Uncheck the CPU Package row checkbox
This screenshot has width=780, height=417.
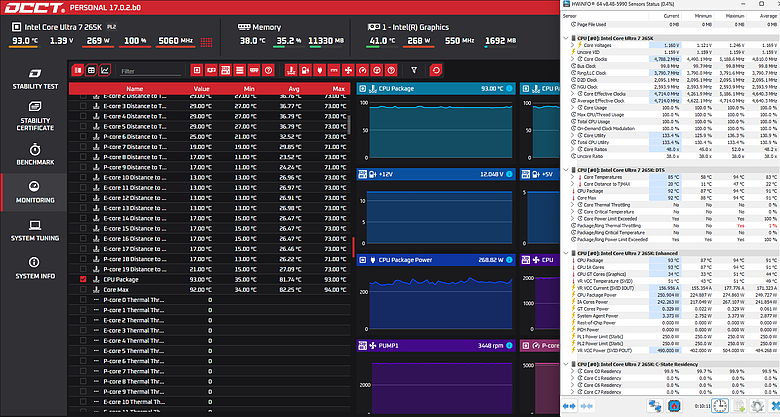pos(83,279)
